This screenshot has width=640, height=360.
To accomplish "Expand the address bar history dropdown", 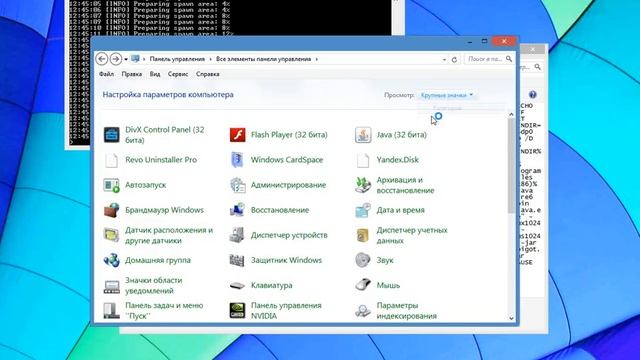I will click(x=444, y=60).
